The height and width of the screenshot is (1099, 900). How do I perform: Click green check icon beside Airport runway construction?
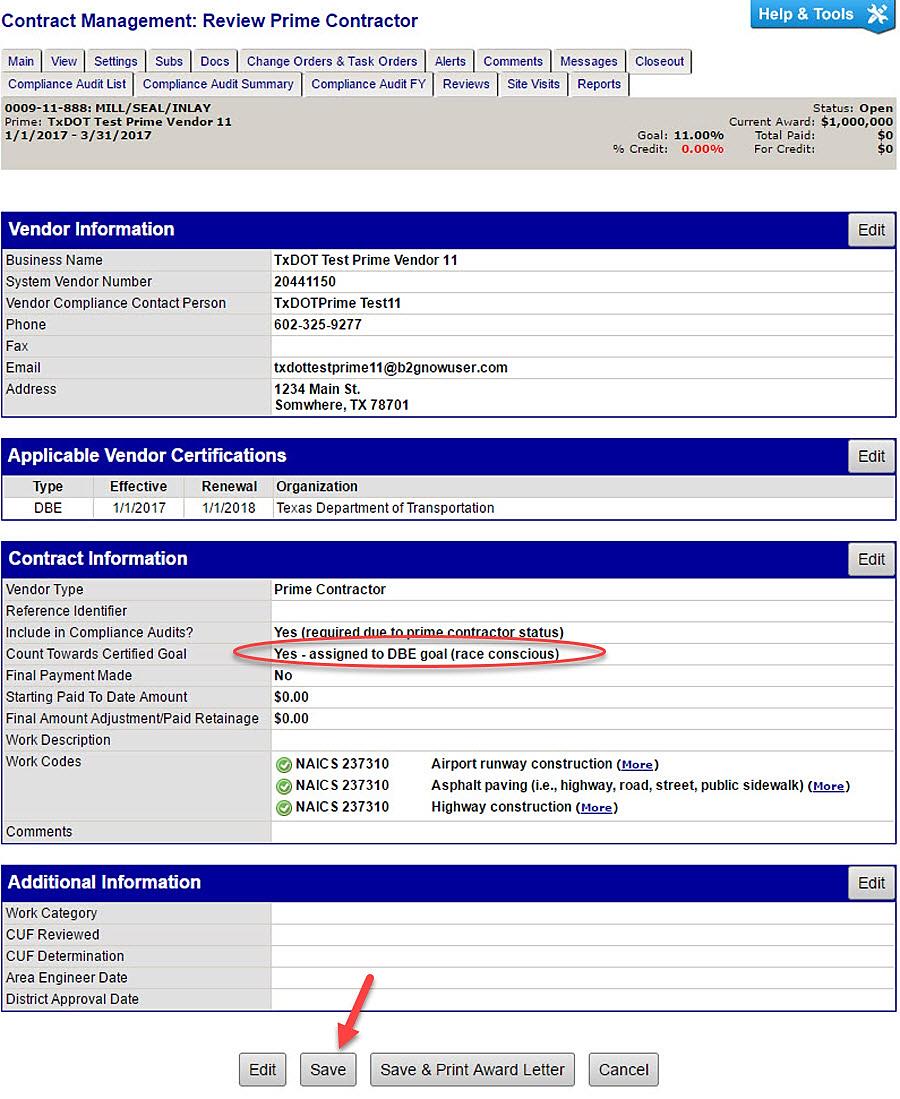(283, 765)
